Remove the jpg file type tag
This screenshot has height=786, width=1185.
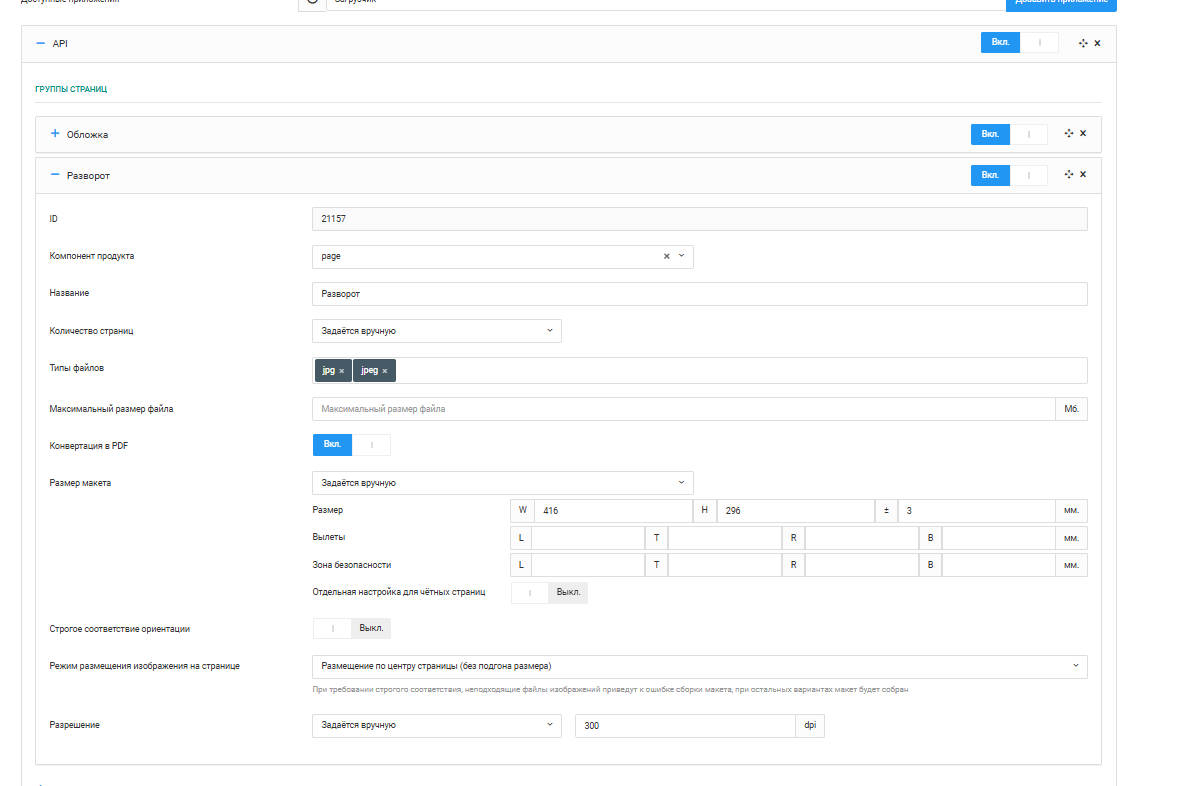click(x=342, y=371)
